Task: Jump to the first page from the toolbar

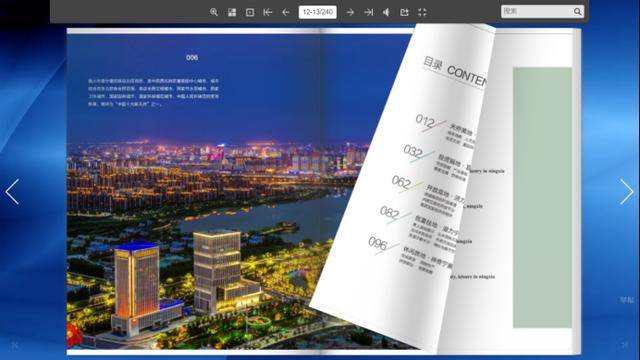Action: 268,12
